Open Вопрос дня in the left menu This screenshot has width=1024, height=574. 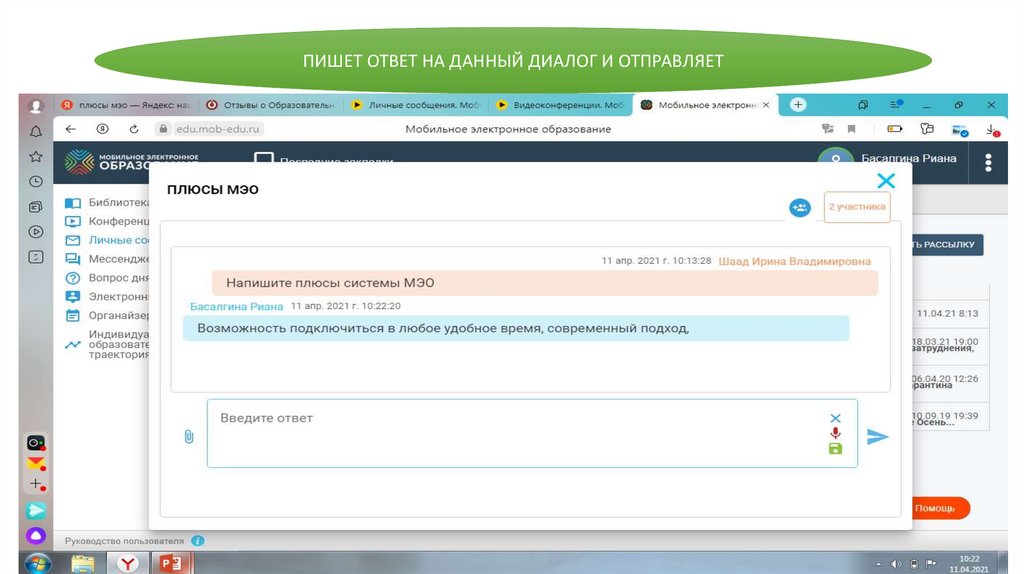[x=107, y=278]
